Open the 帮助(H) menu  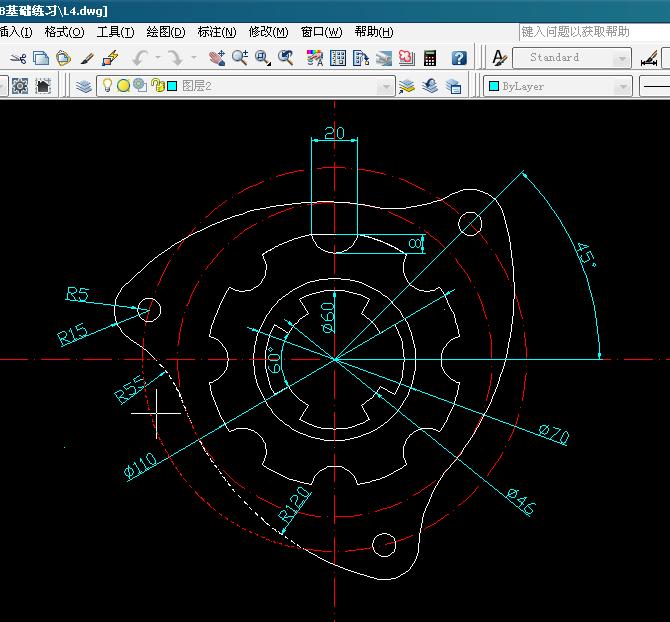click(374, 32)
